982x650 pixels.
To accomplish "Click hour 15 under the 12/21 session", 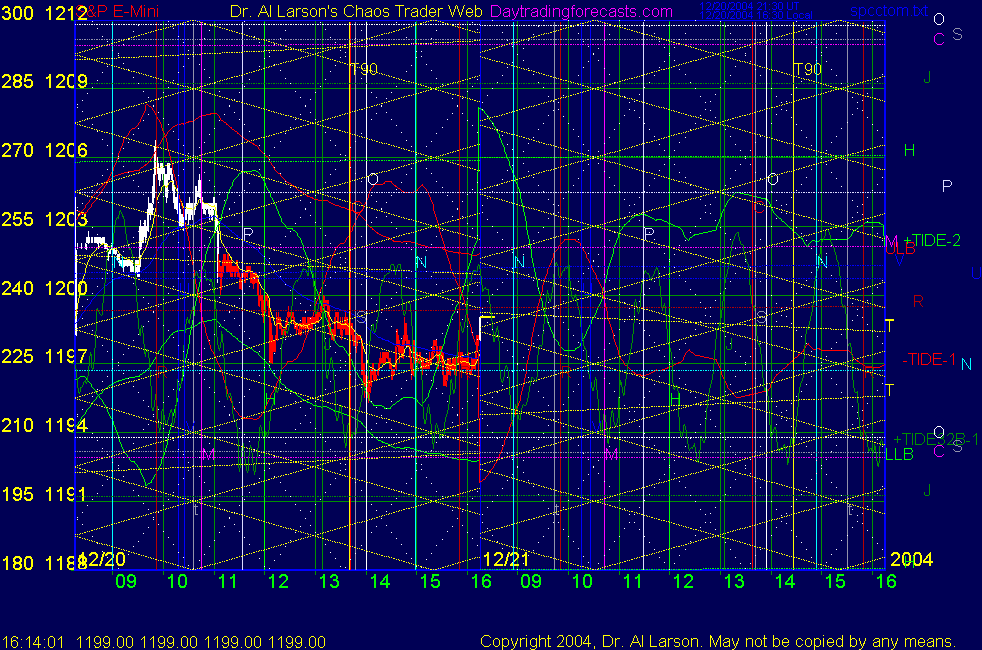I will click(x=835, y=581).
